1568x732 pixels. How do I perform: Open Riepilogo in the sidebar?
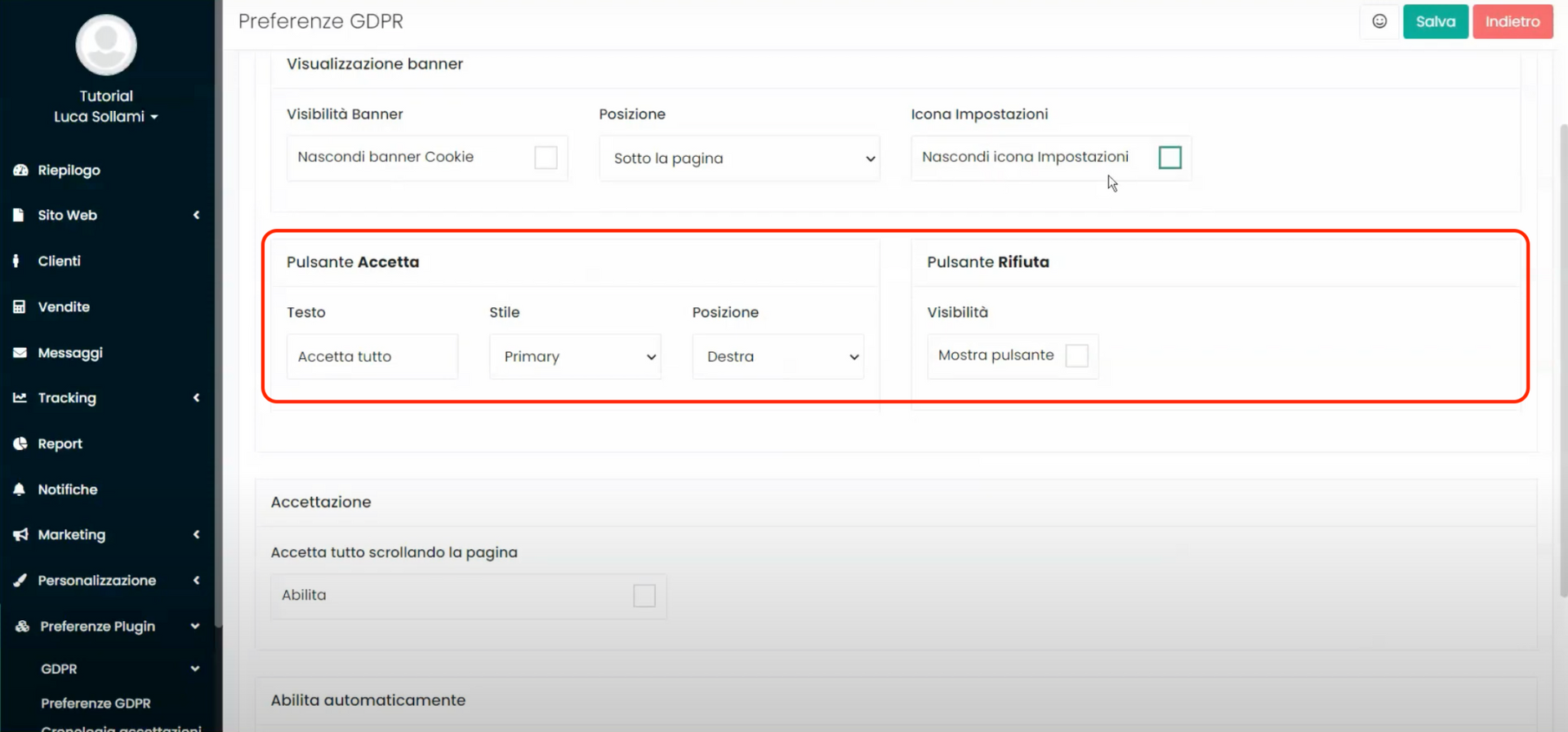[x=69, y=170]
